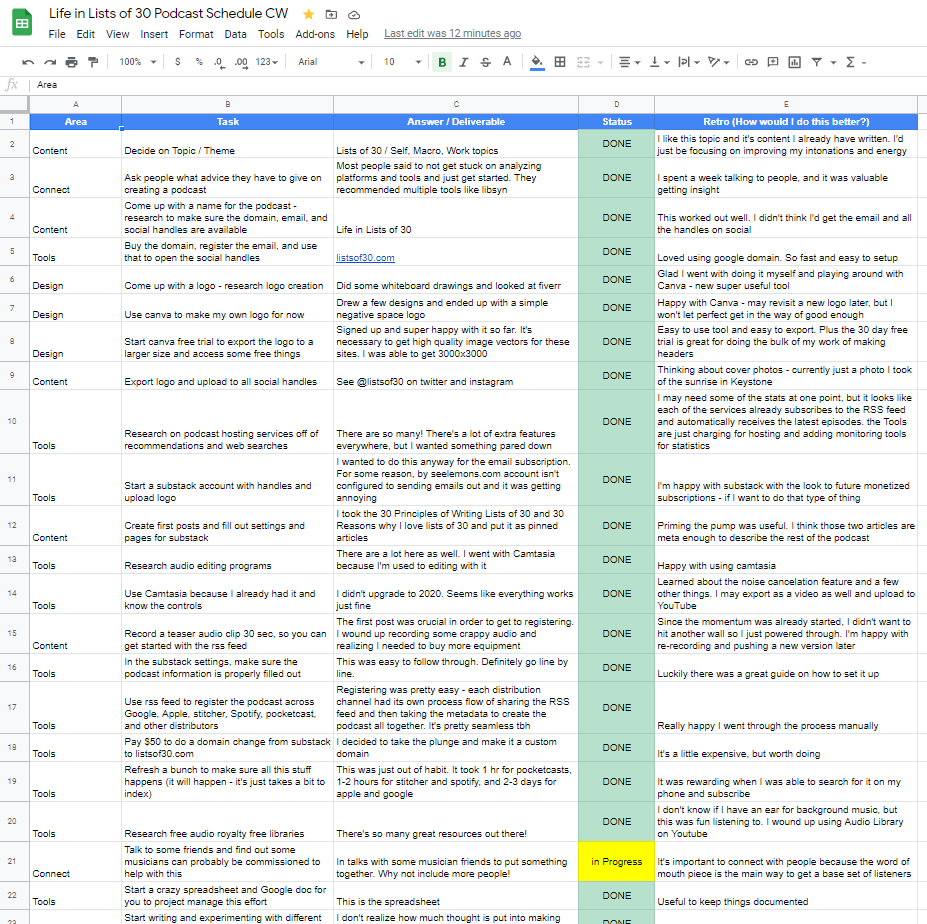The image size is (927, 924).
Task: Open more formats 123 dropdown
Action: pyautogui.click(x=266, y=62)
